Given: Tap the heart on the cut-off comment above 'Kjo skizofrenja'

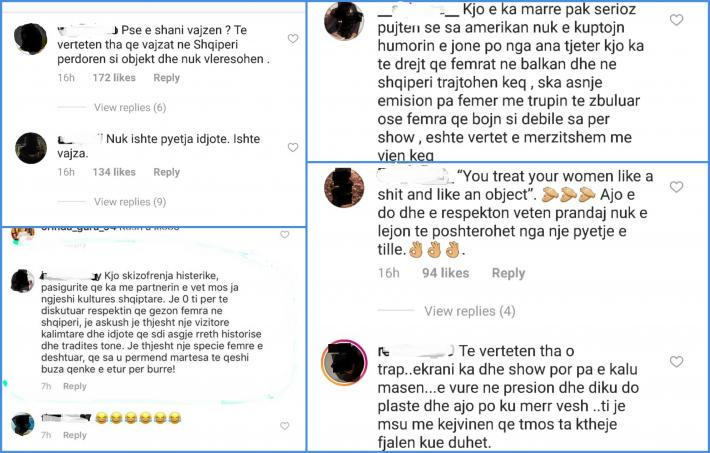Looking at the screenshot, I should [284, 235].
